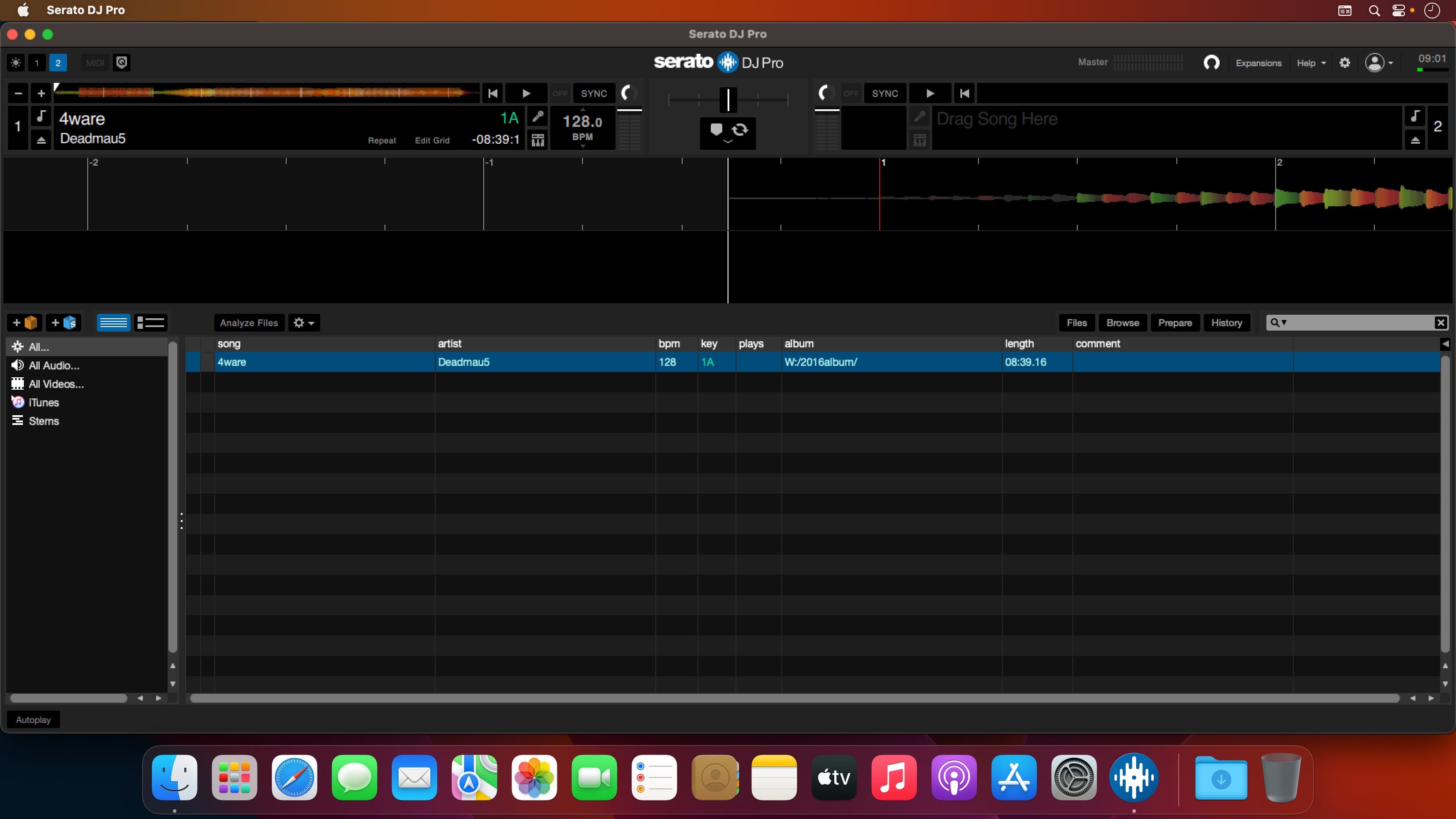Image resolution: width=1456 pixels, height=819 pixels.
Task: Open the search field filter dropdown
Action: 1278,323
